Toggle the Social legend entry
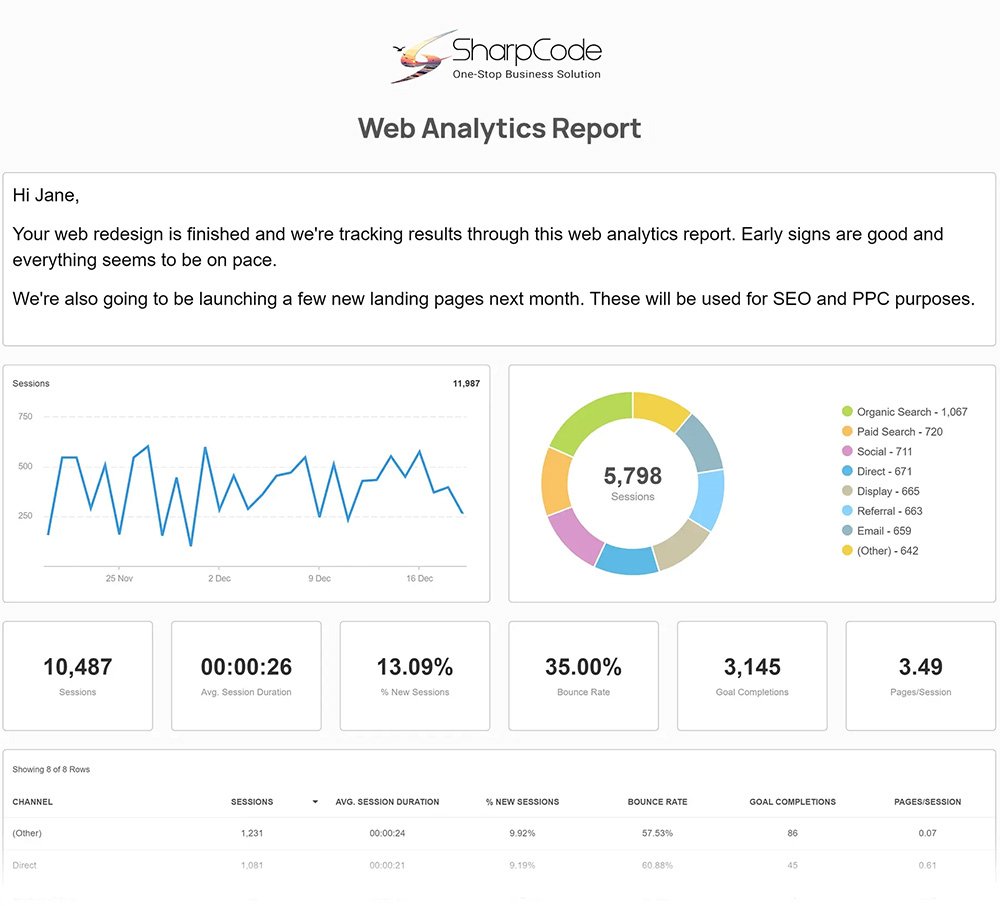 tap(884, 452)
